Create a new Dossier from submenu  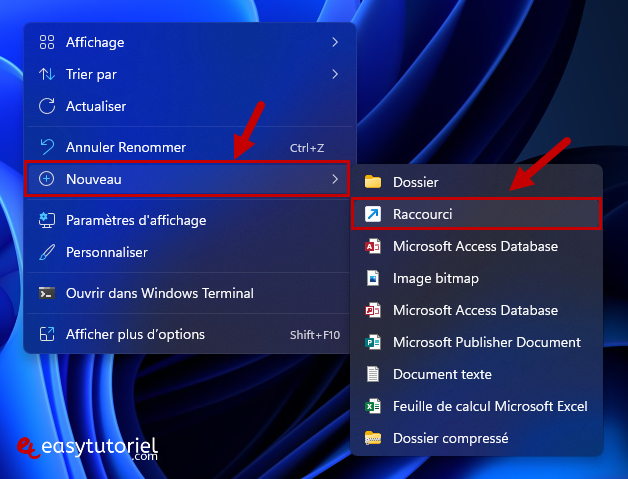coord(477,182)
